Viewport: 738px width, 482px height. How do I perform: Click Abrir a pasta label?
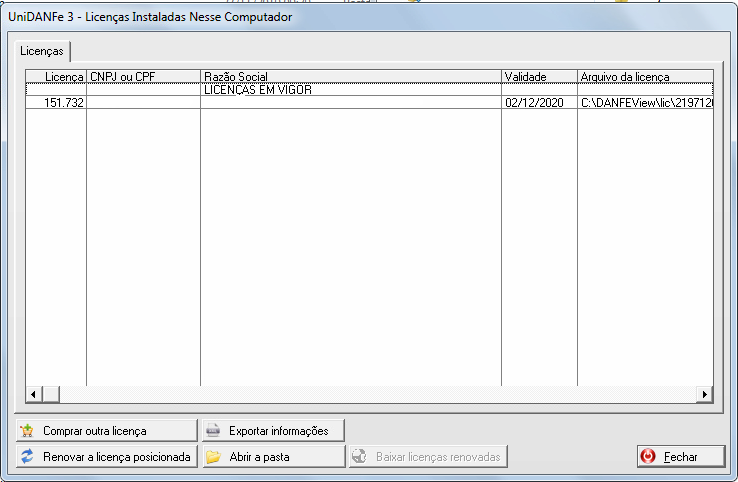(259, 457)
